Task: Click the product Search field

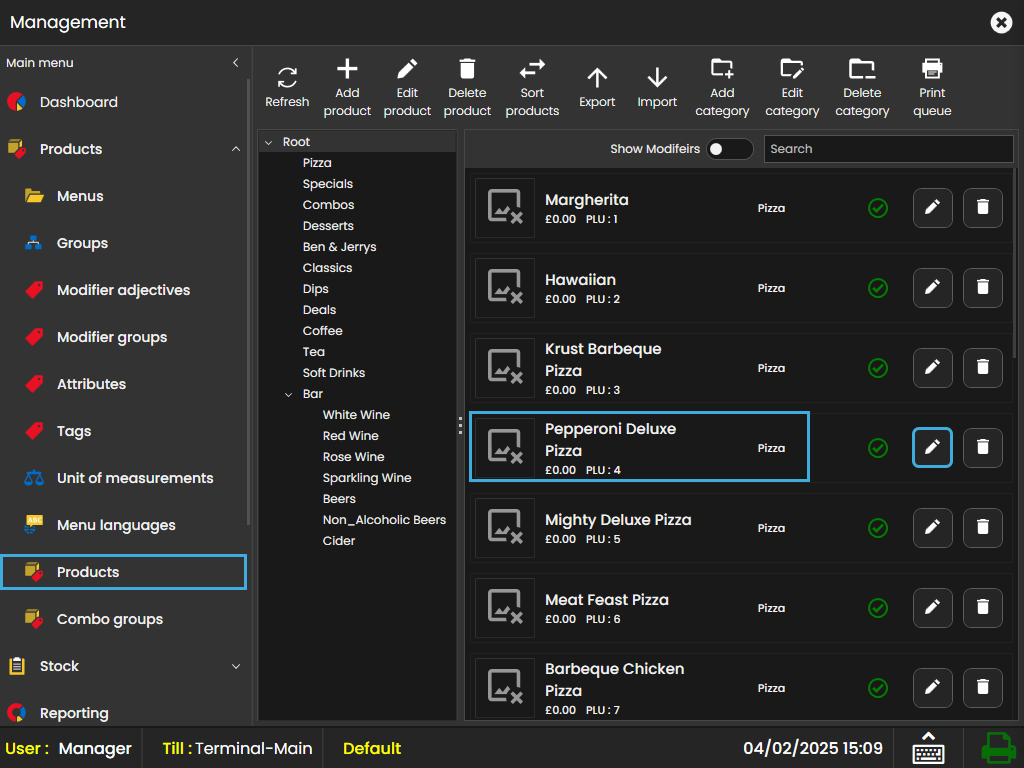Action: tap(888, 149)
